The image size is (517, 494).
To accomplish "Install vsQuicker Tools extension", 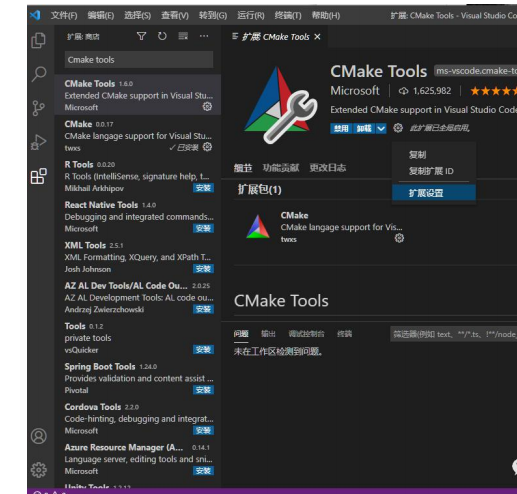I will click(203, 350).
